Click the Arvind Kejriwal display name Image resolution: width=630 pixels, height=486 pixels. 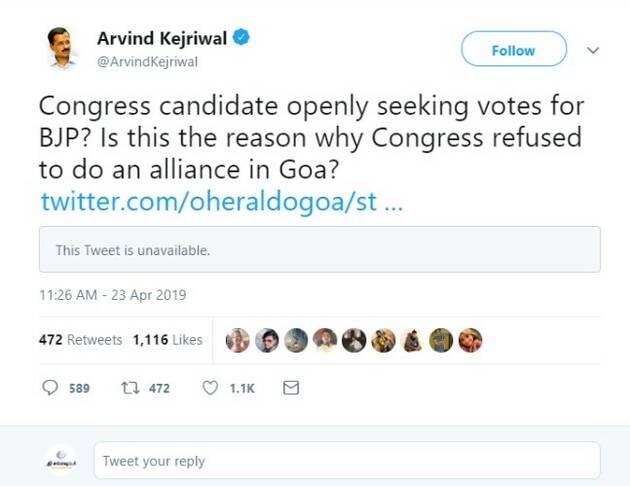164,39
